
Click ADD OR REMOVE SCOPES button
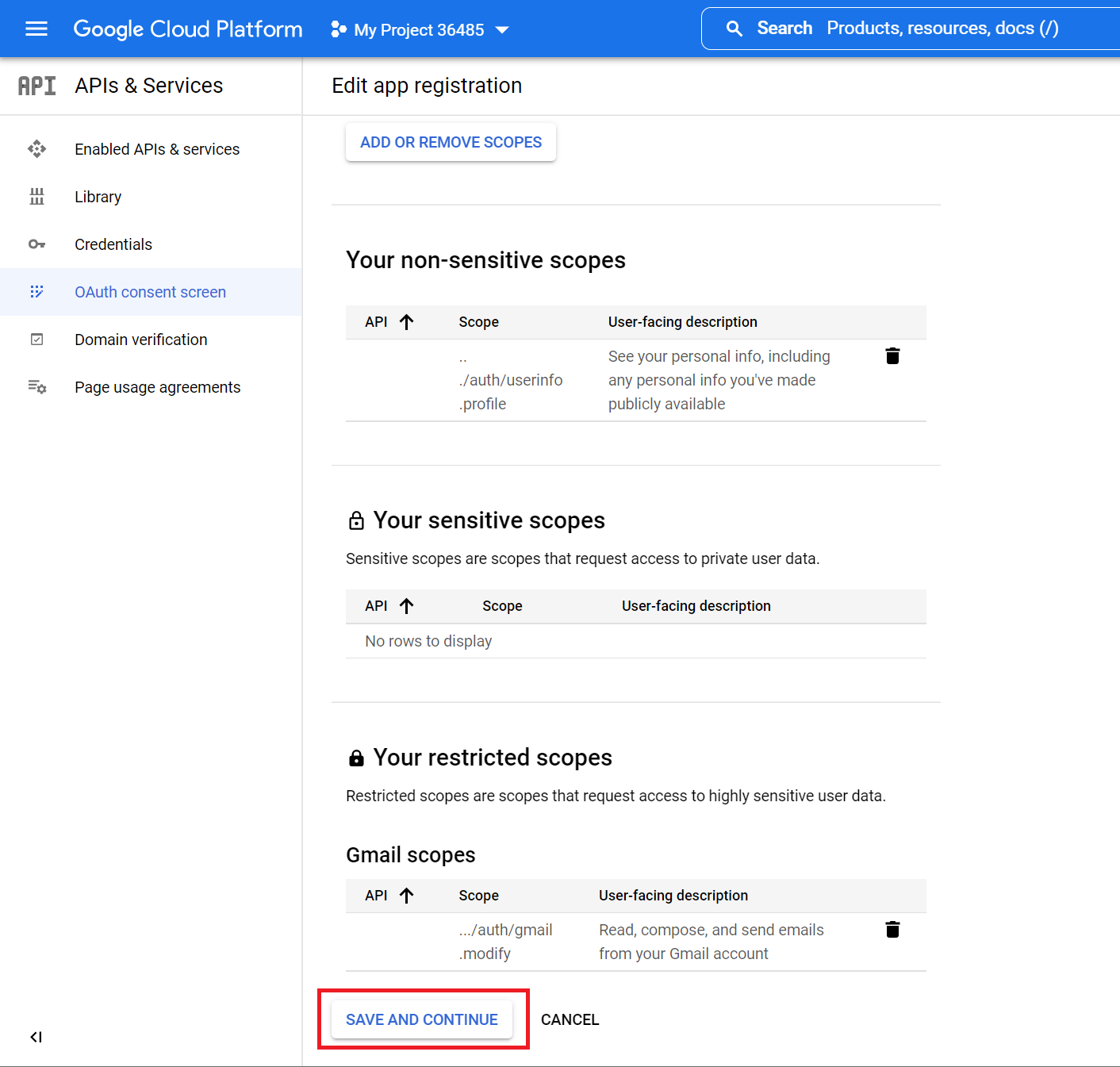[451, 142]
